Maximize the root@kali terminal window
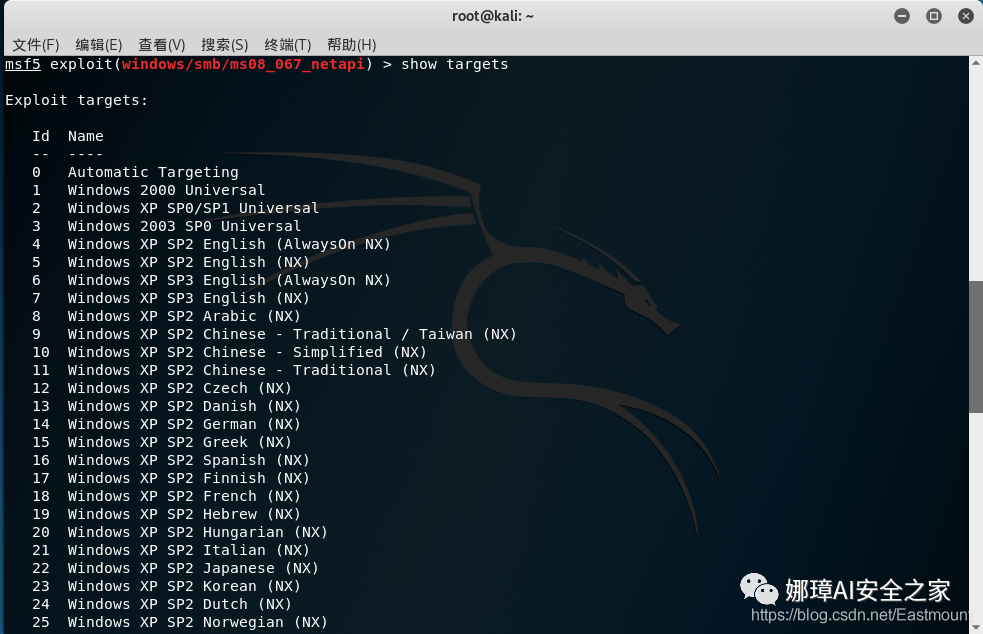This screenshot has height=634, width=983. [x=933, y=16]
